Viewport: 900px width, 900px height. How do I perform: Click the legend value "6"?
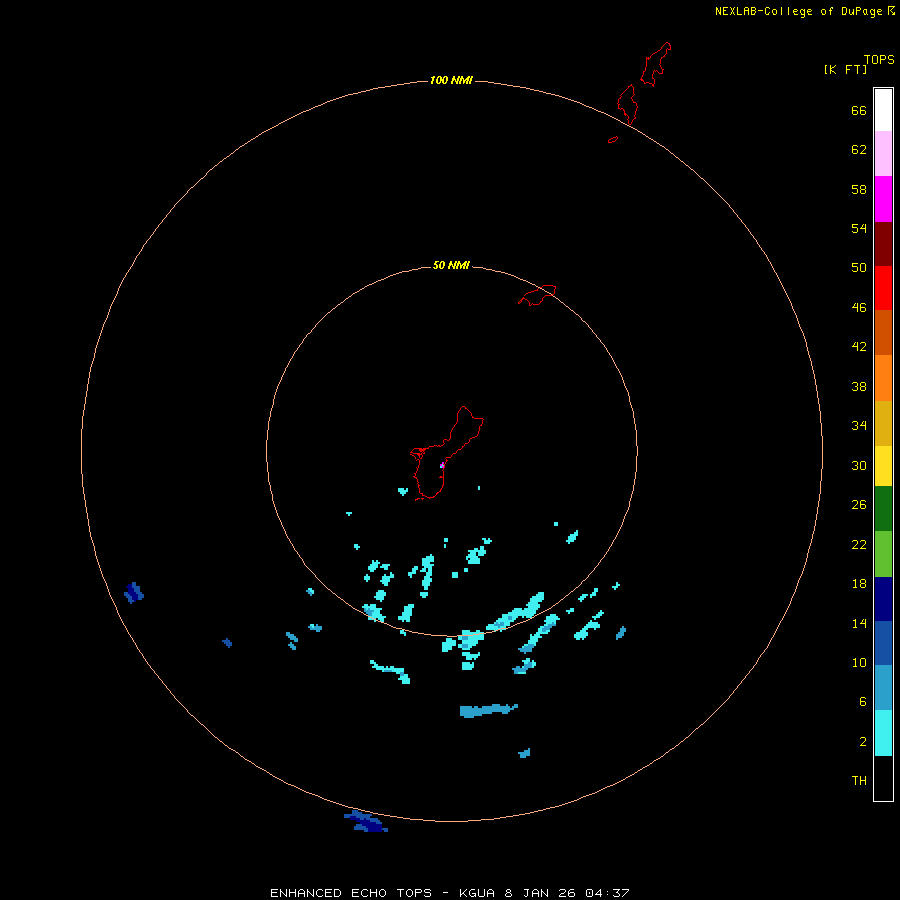(x=863, y=702)
